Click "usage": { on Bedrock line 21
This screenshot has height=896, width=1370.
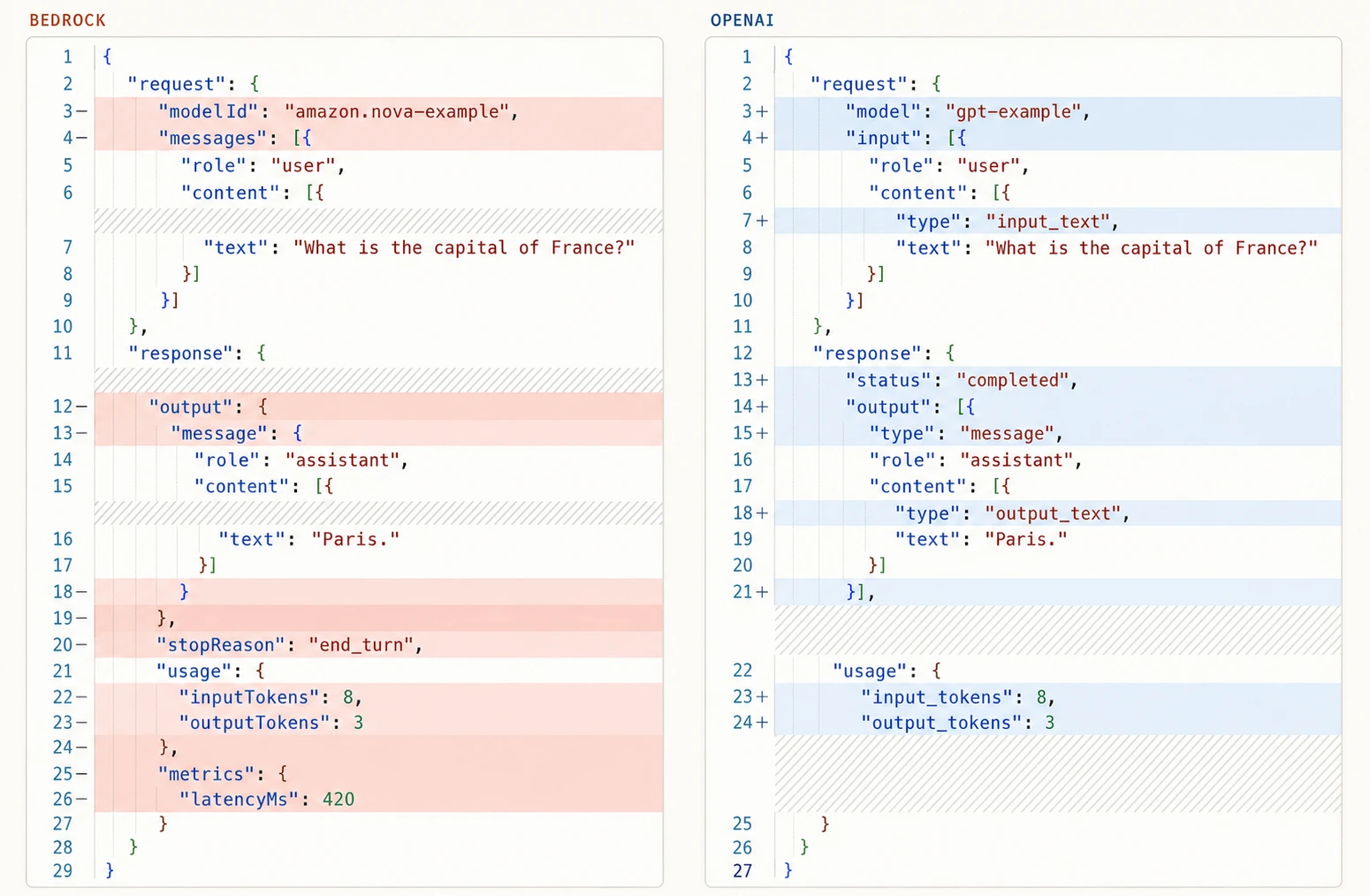point(210,671)
